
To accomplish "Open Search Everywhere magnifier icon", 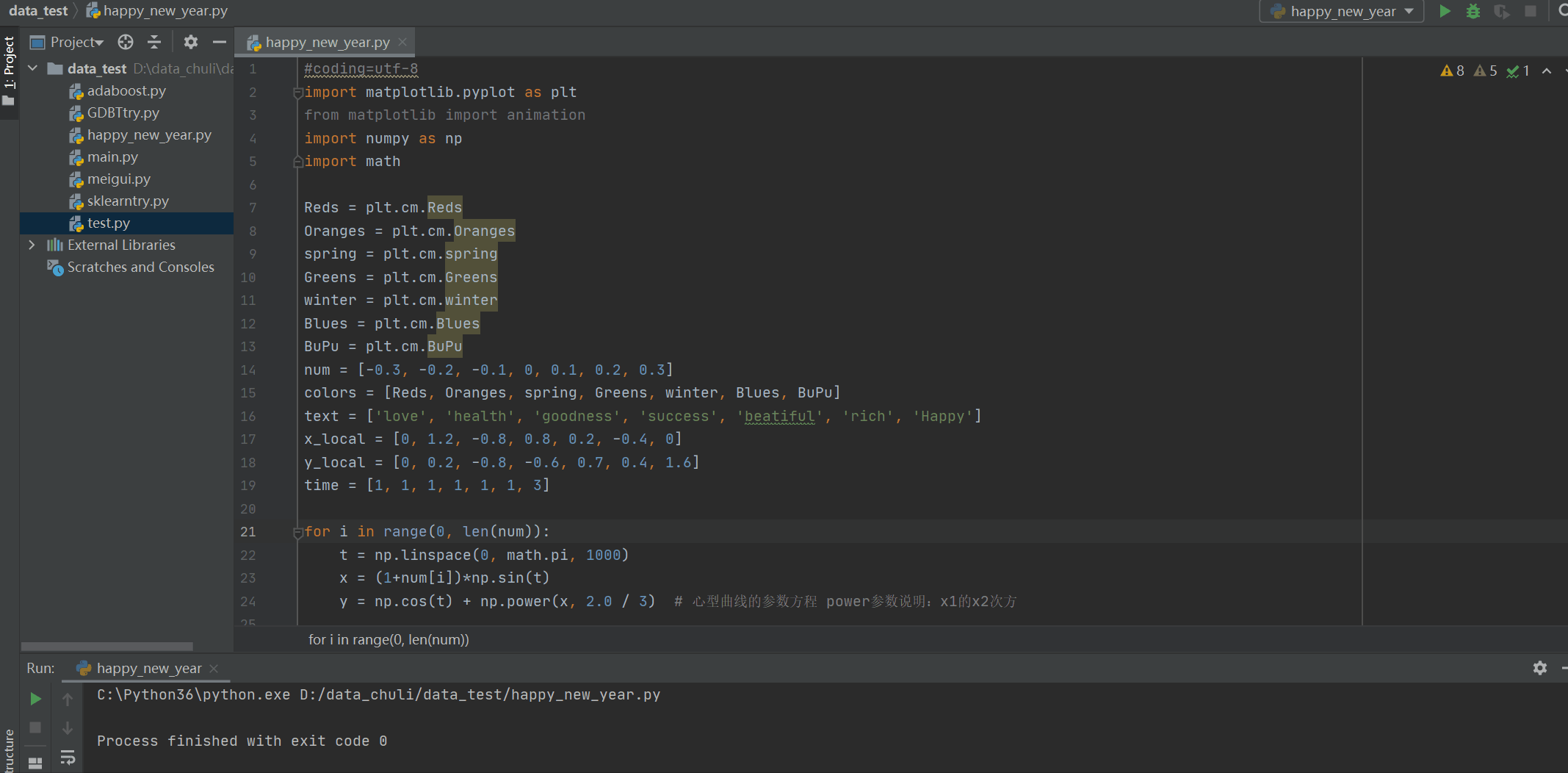I will [1562, 11].
